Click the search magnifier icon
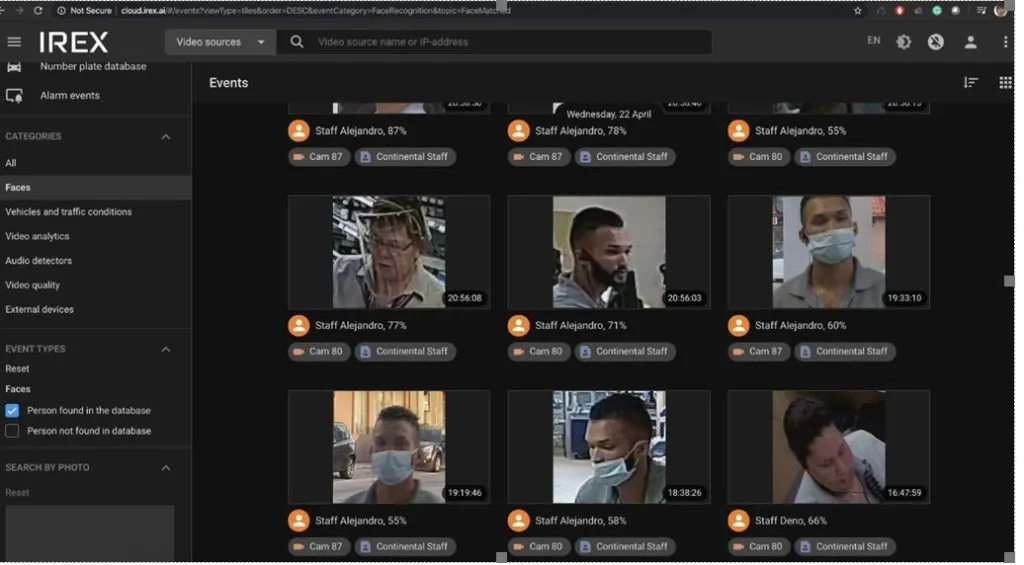Screen dimensions: 1024x565 pyautogui.click(x=296, y=42)
